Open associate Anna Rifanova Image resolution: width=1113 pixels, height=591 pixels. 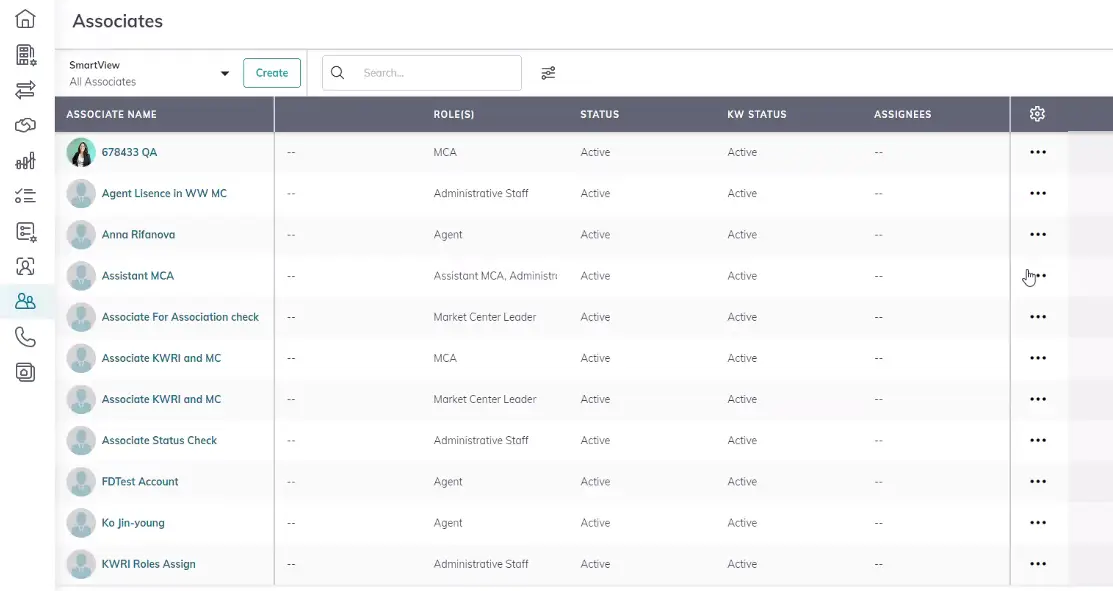click(138, 234)
